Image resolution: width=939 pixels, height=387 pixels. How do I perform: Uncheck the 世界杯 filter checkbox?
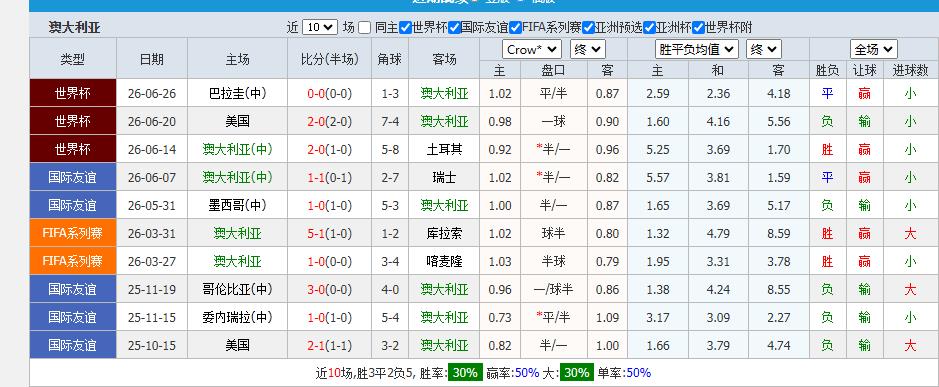(405, 27)
